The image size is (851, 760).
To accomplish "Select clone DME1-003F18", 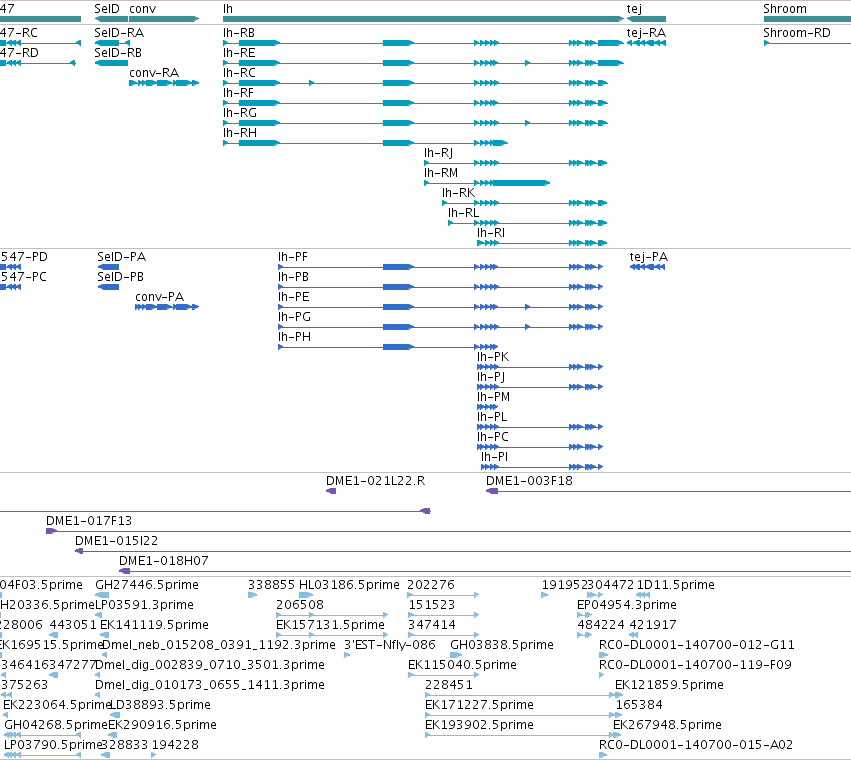I will tap(529, 481).
